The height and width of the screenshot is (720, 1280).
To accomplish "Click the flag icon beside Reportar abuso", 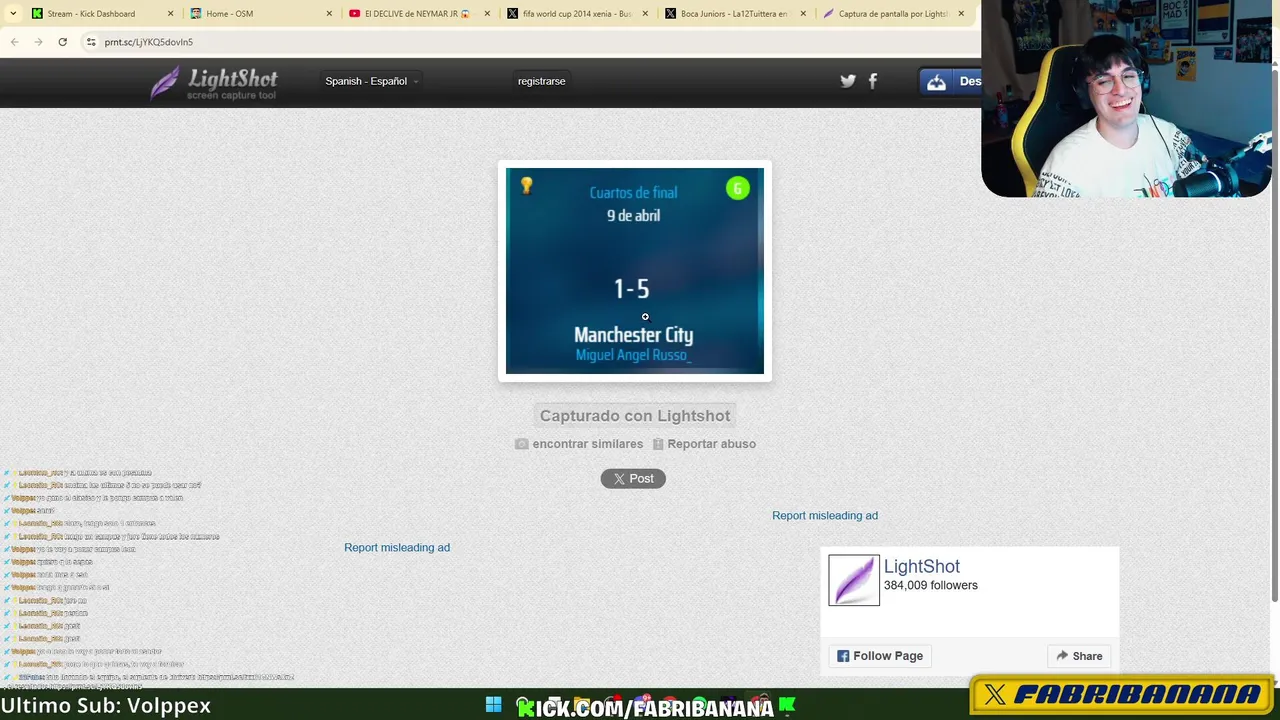I will point(658,444).
